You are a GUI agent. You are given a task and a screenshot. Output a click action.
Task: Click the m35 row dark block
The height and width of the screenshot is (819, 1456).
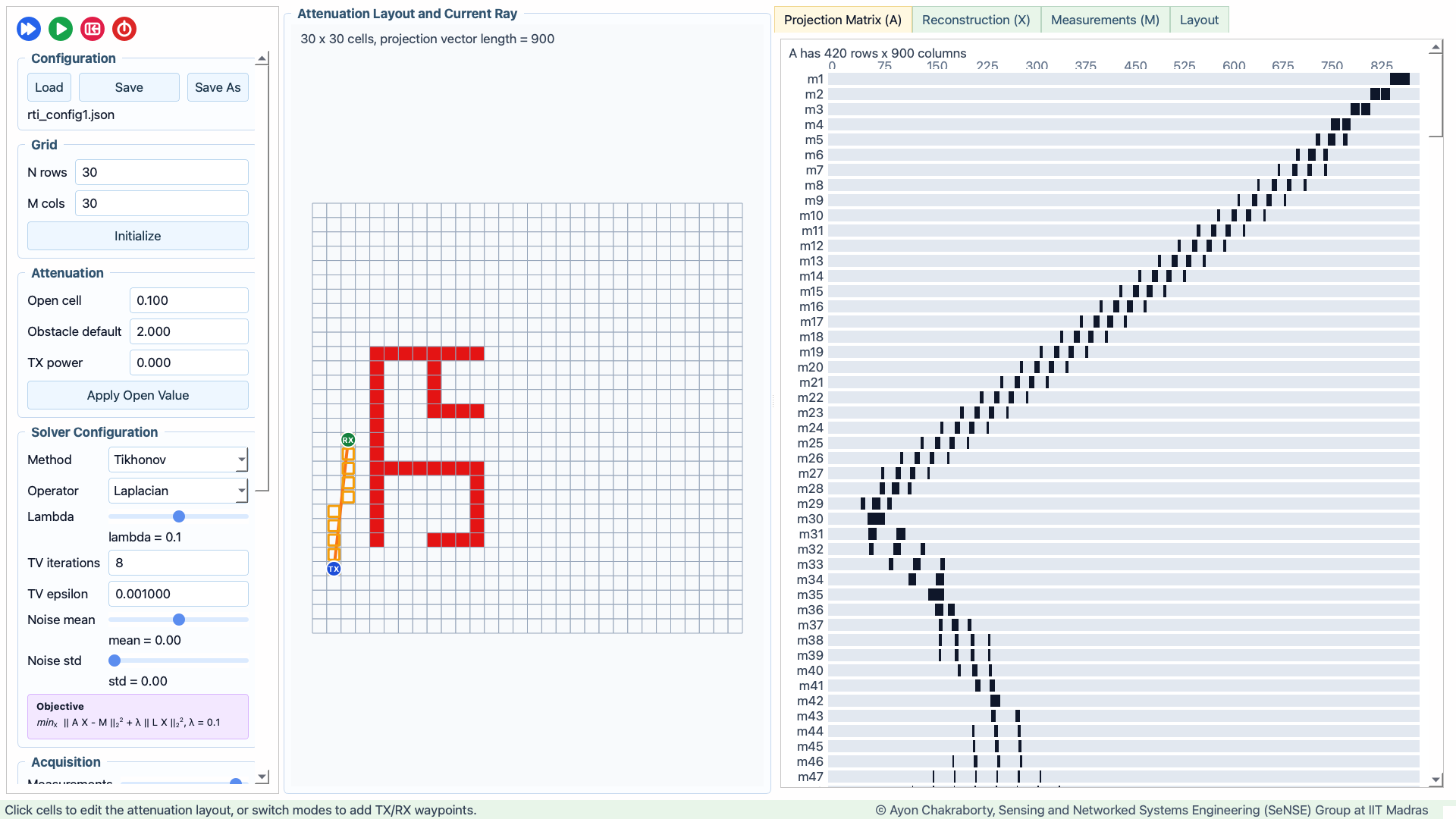coord(936,595)
